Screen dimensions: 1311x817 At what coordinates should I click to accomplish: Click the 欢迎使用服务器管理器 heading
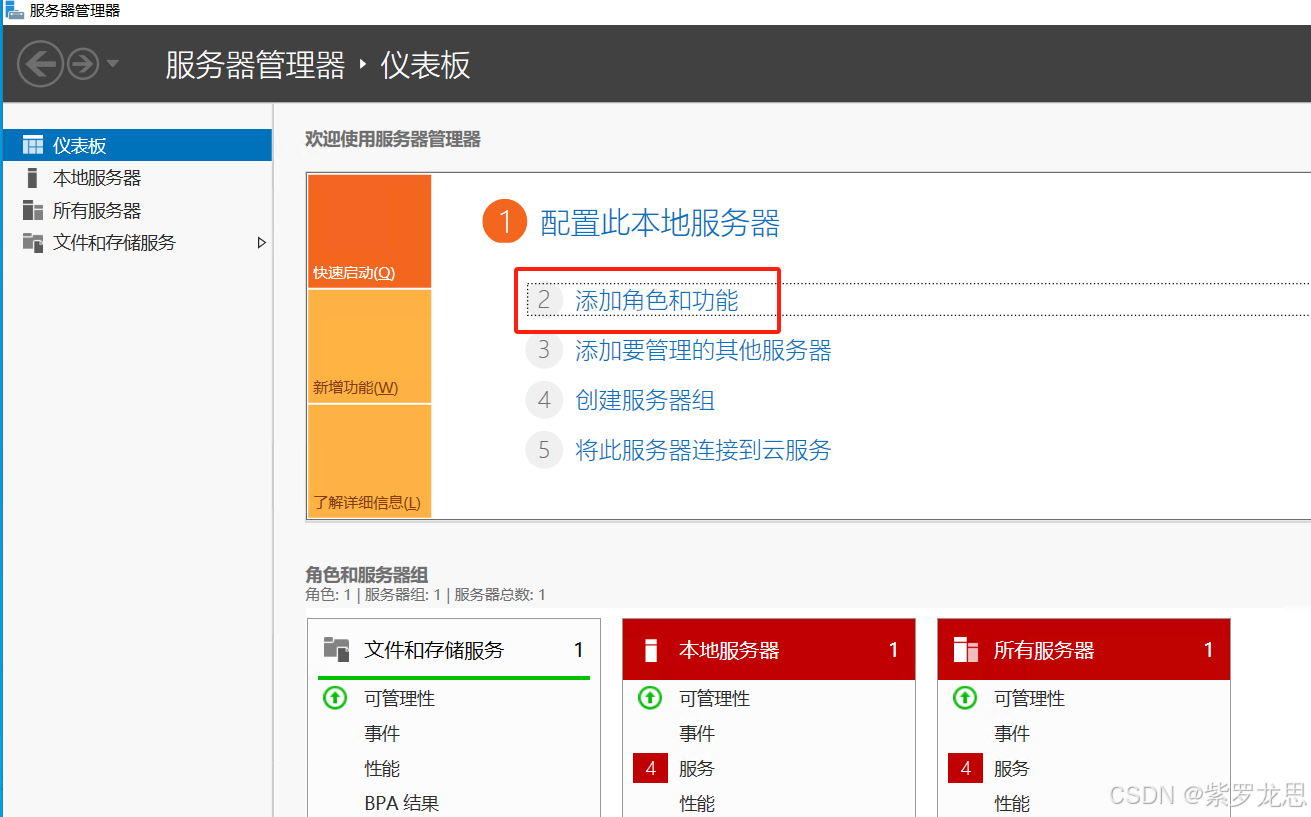click(x=393, y=139)
